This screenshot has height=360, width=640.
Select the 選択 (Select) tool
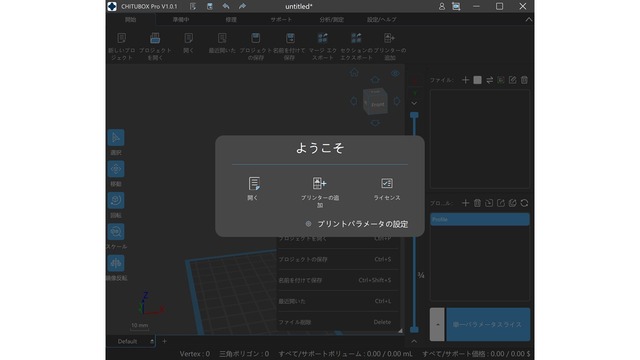(116, 138)
